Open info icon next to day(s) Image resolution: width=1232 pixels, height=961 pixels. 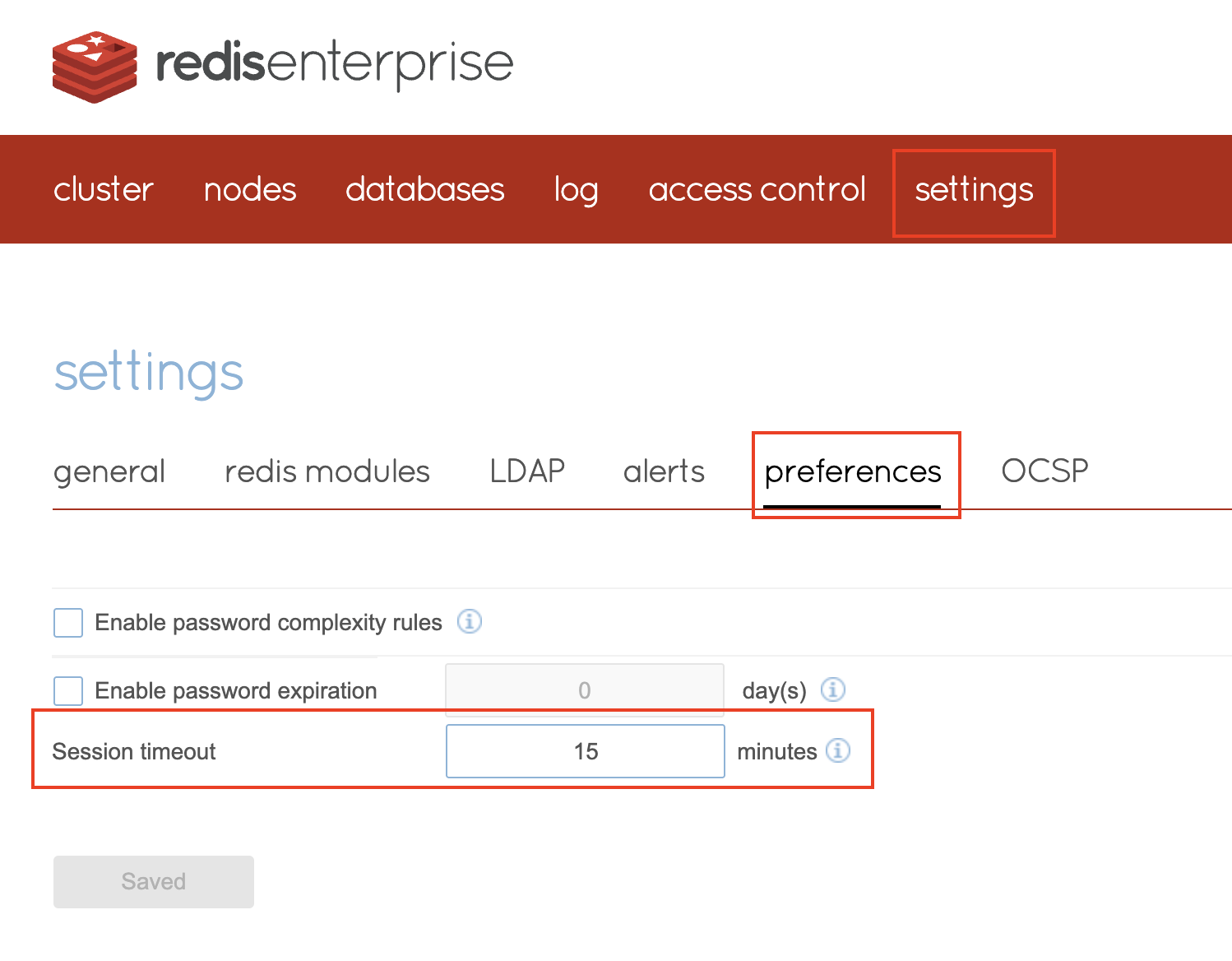coord(833,689)
